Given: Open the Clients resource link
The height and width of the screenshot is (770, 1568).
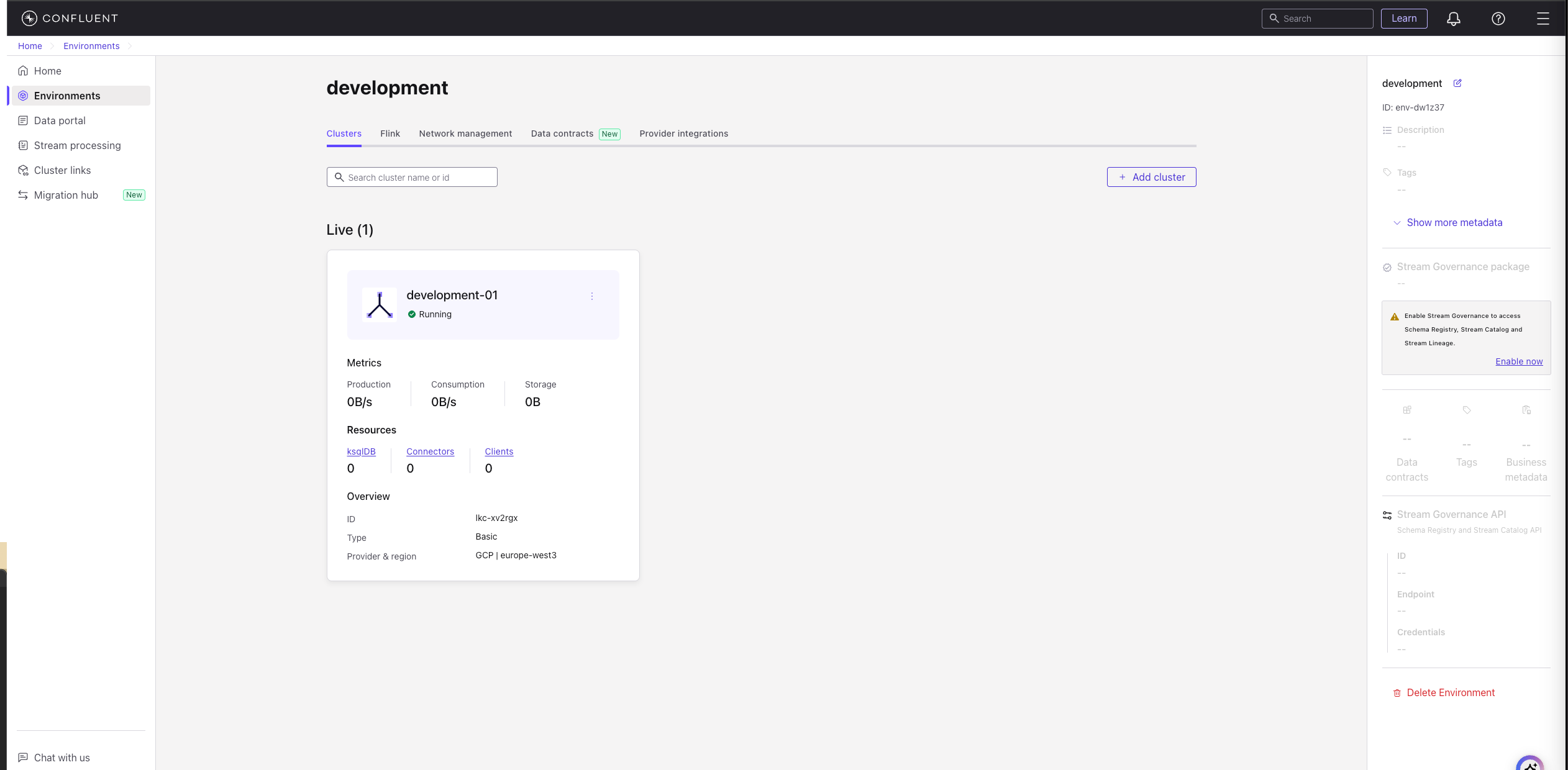Looking at the screenshot, I should (x=499, y=451).
